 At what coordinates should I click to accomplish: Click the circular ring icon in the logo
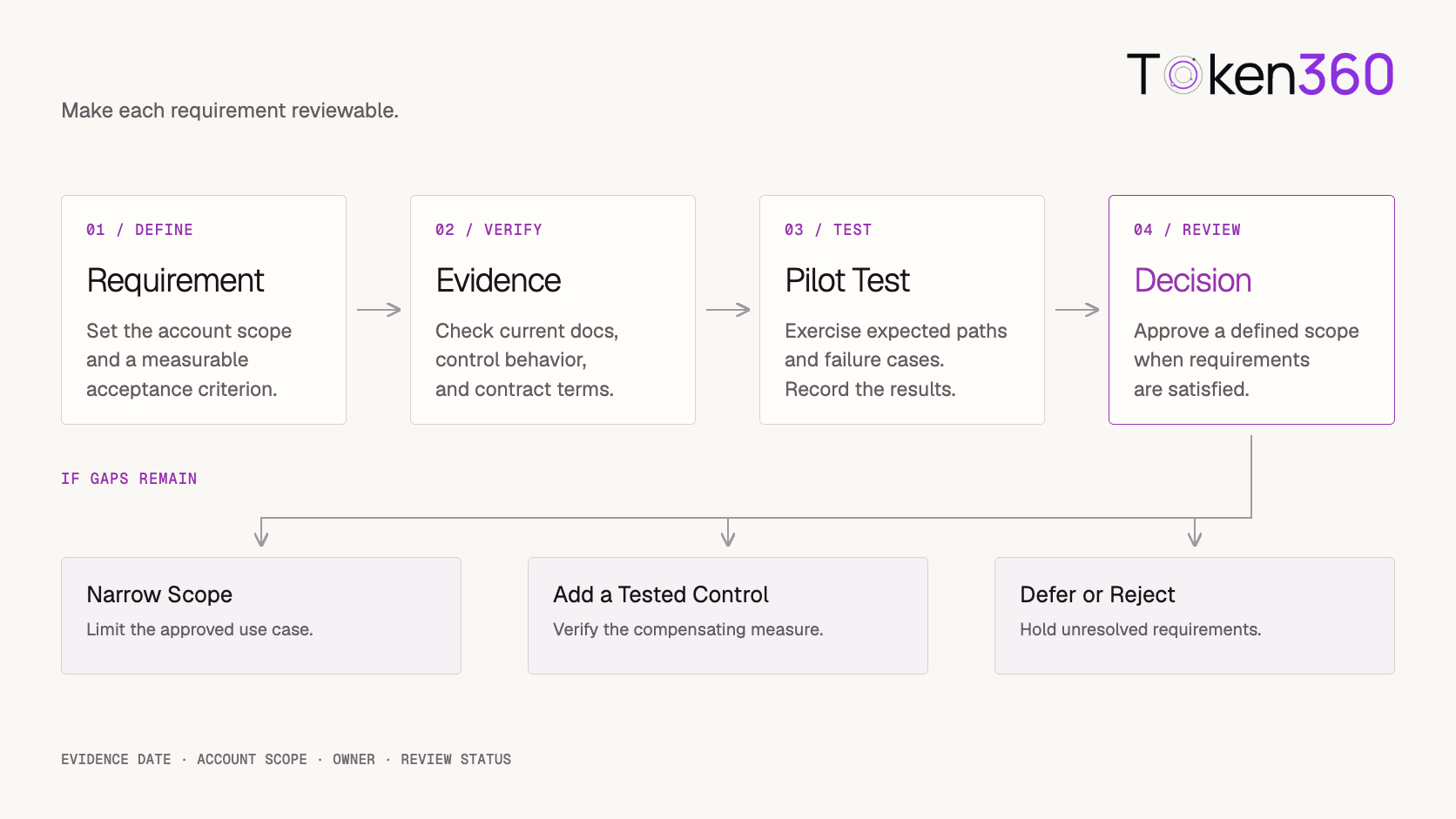(1183, 75)
